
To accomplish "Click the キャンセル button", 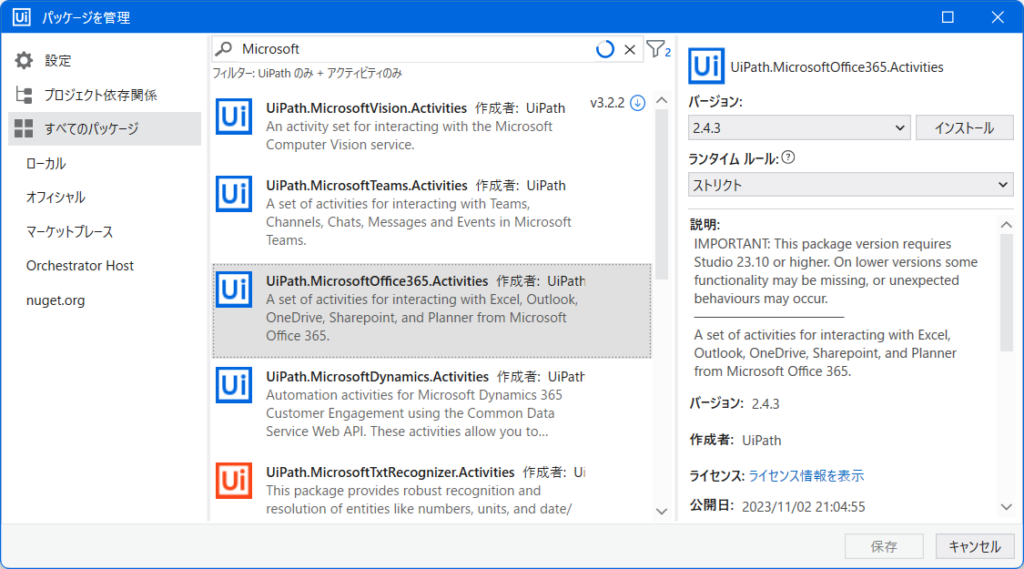I will coord(974,546).
